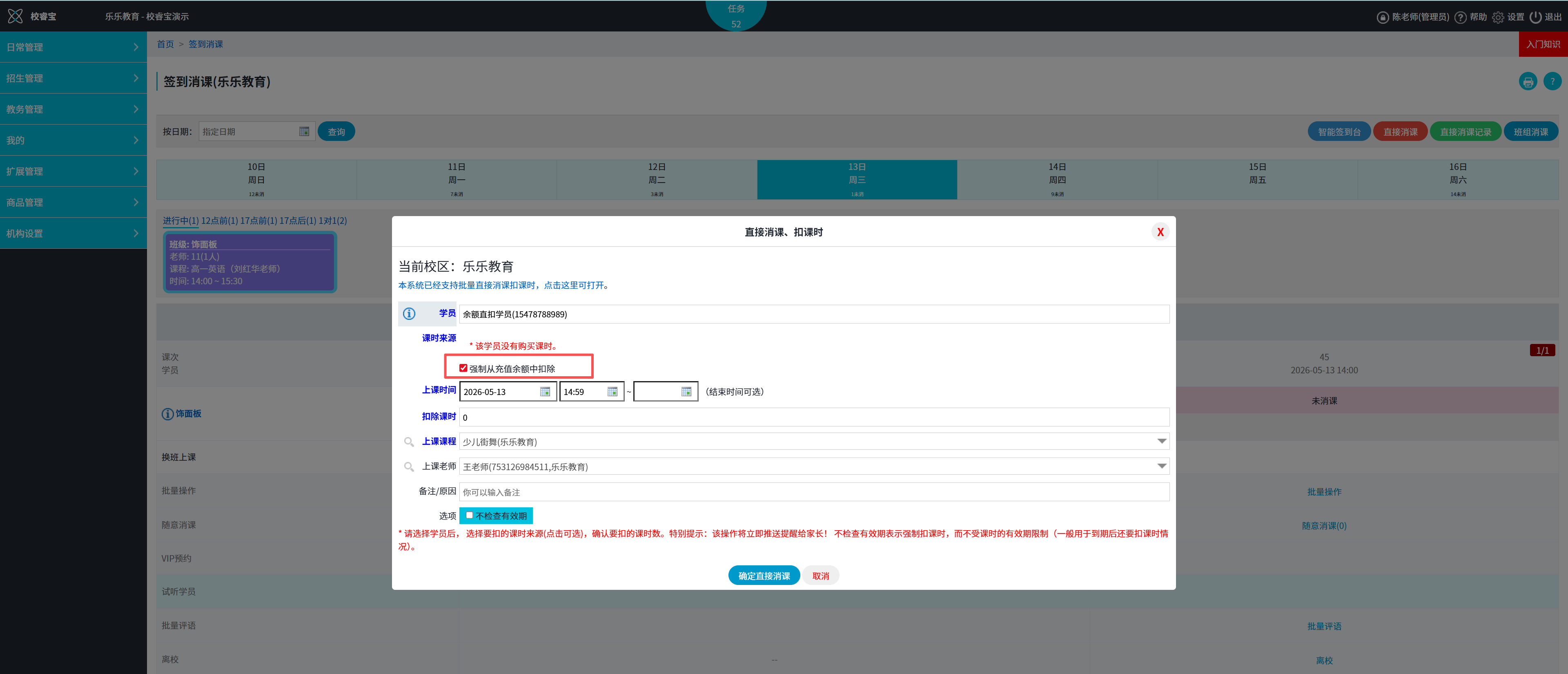Select the 12日 周二 date tab

[657, 180]
